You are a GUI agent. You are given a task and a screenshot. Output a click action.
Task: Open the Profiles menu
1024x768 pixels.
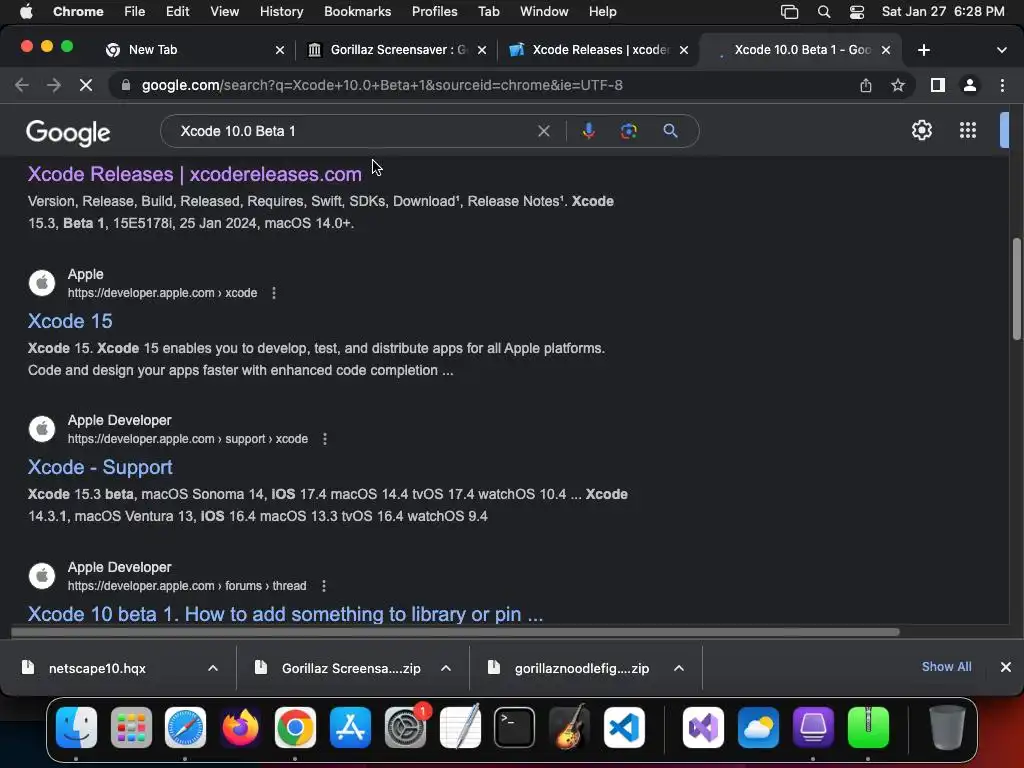click(x=434, y=12)
